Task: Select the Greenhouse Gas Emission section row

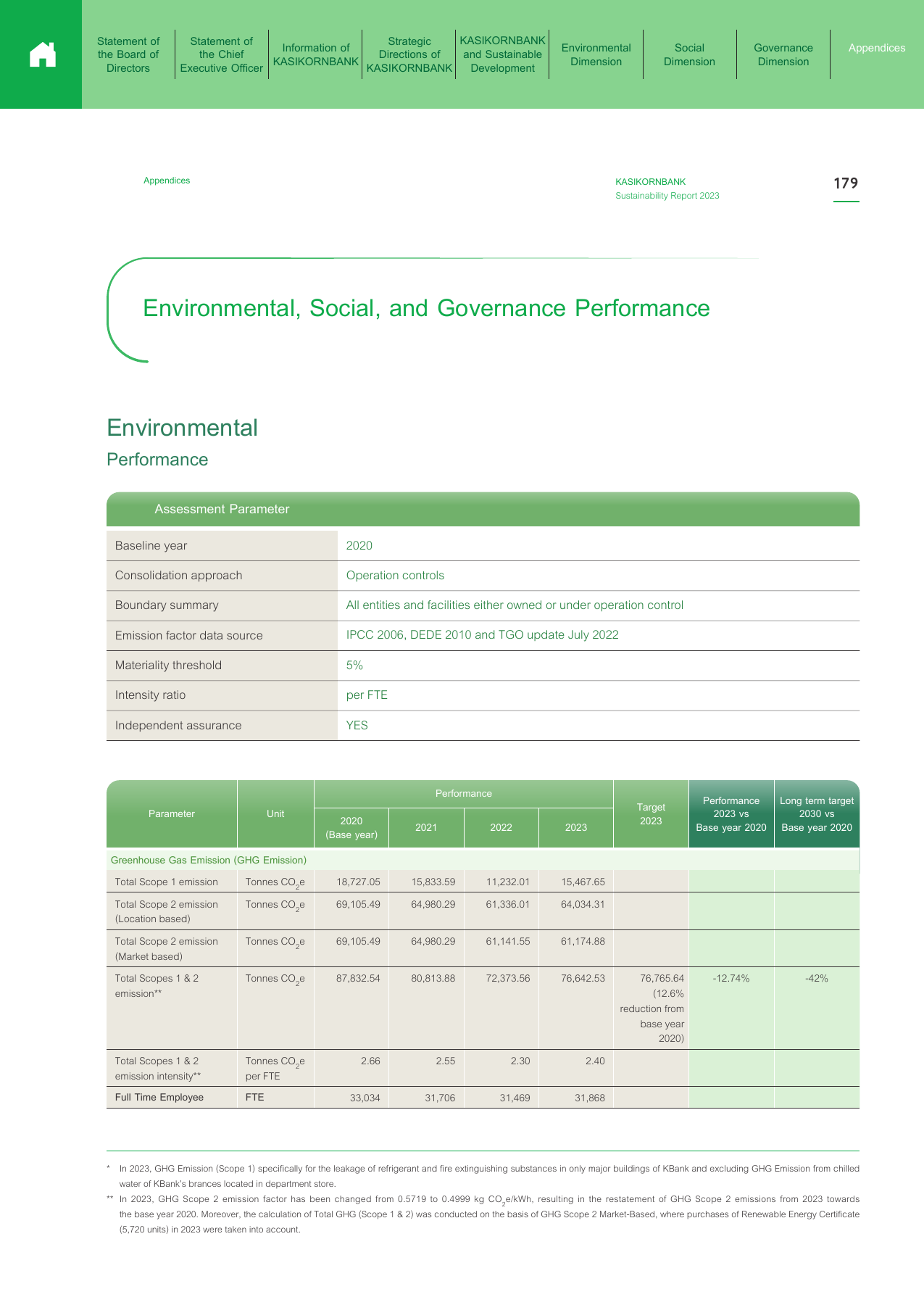Action: (x=483, y=860)
